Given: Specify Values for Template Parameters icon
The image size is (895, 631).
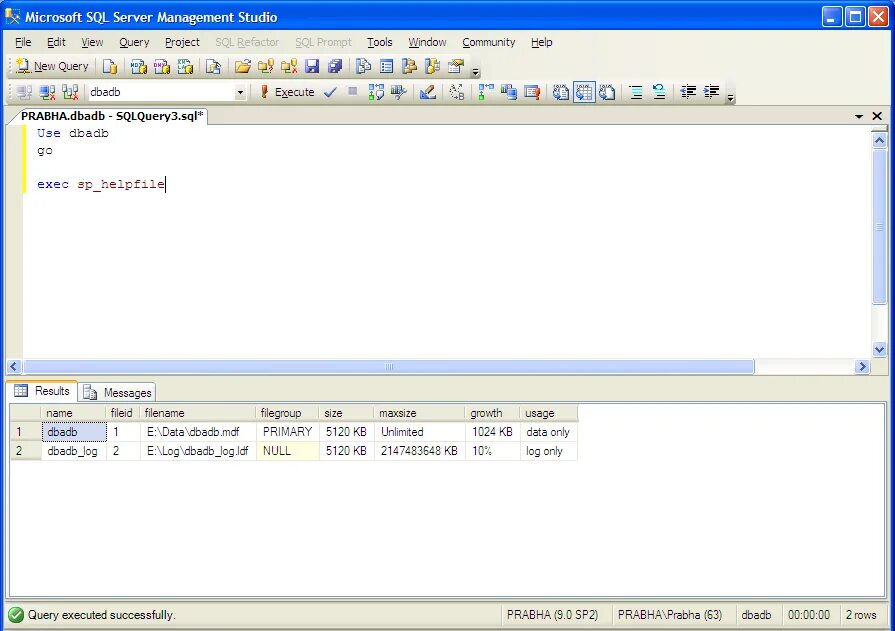Looking at the screenshot, I should [457, 92].
